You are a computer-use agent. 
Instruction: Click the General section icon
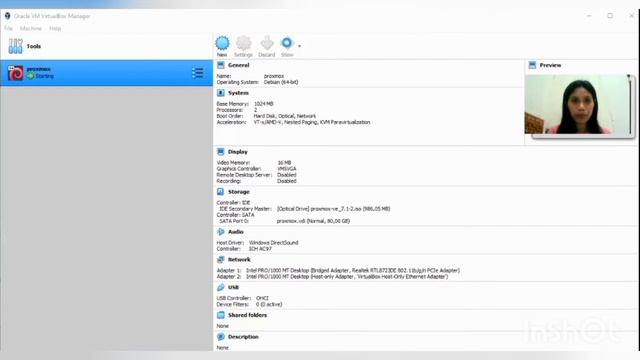tap(221, 65)
